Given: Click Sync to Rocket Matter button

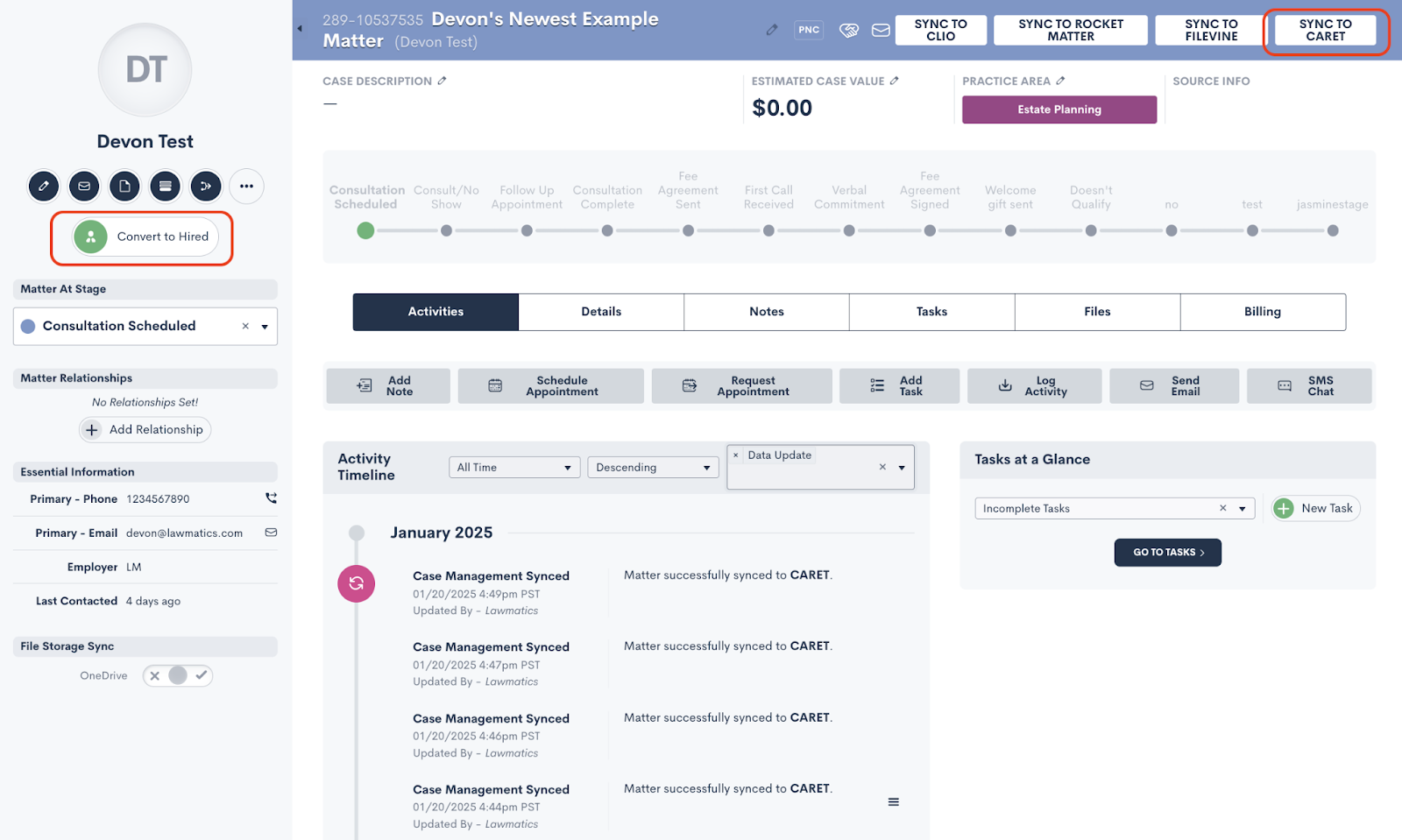Looking at the screenshot, I should 1071,30.
